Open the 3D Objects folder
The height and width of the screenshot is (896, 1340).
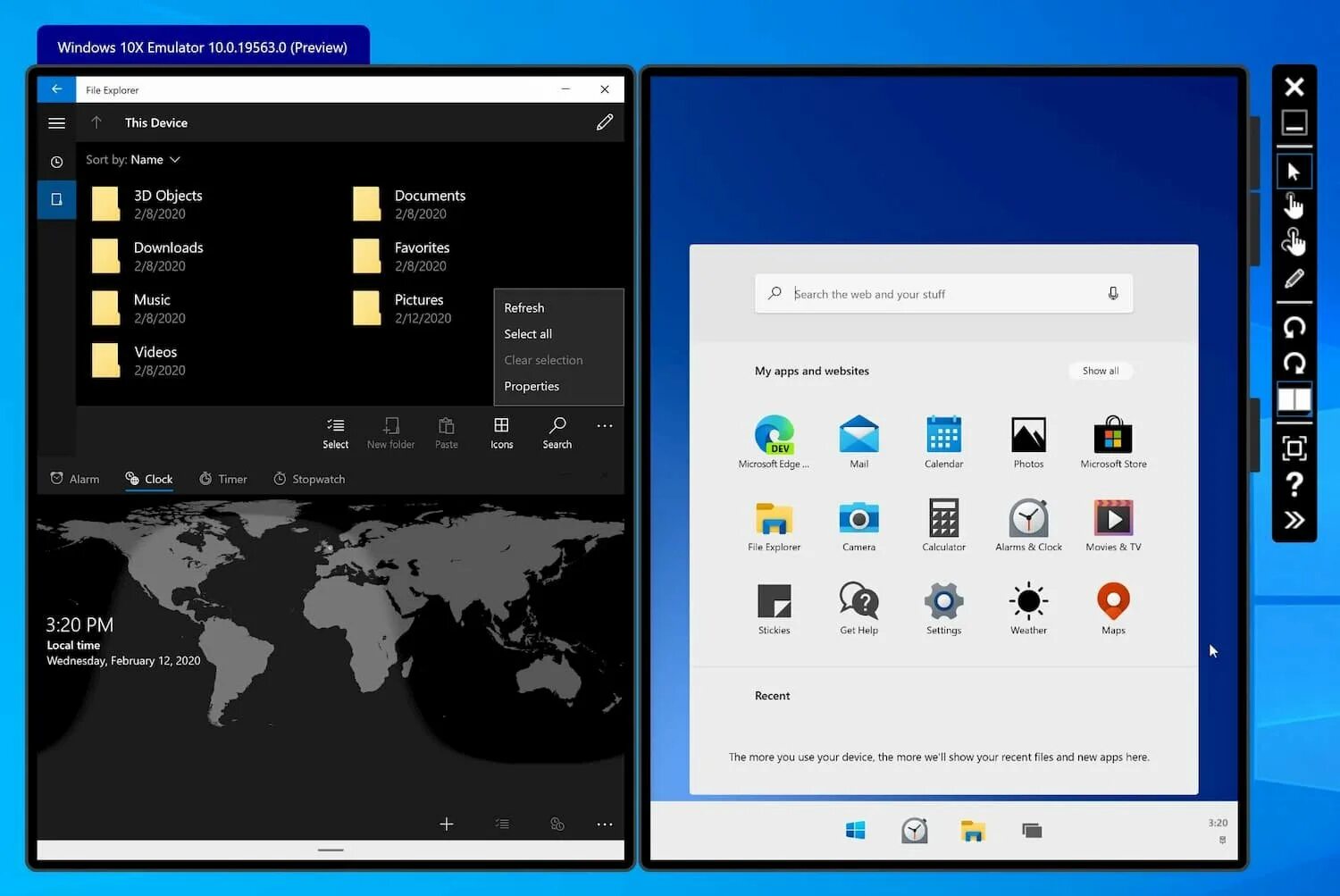coord(148,204)
